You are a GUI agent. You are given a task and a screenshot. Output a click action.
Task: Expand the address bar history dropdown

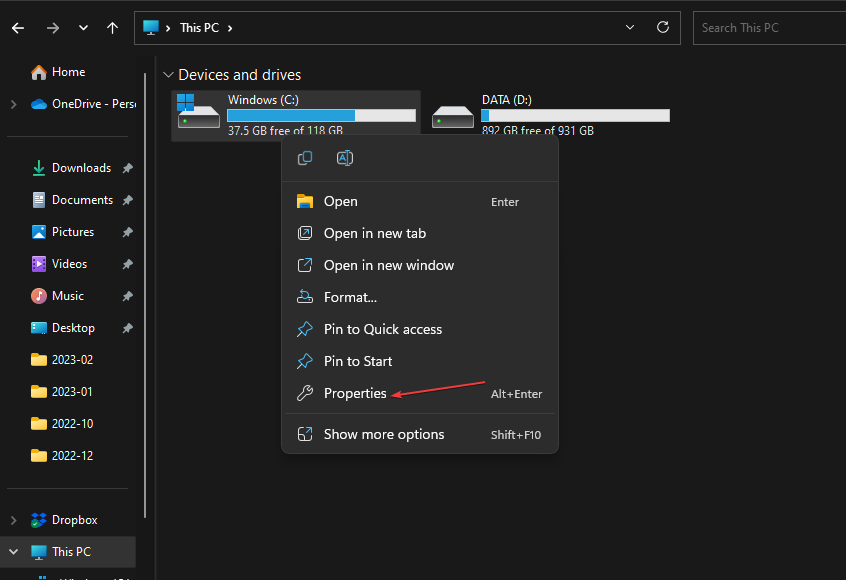(x=629, y=28)
